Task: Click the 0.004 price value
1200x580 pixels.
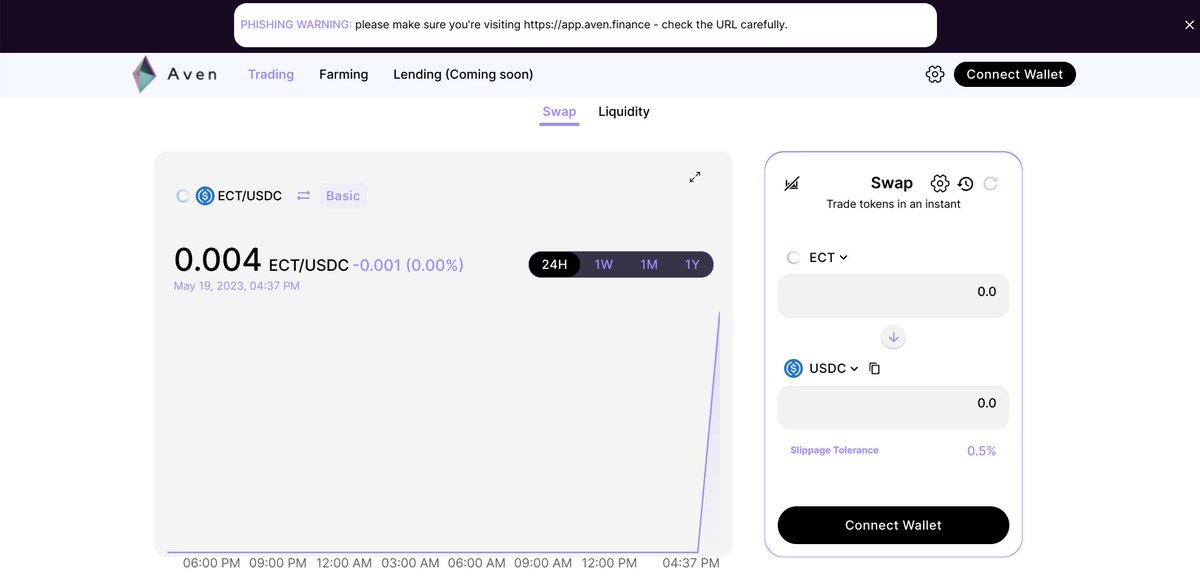Action: [218, 260]
